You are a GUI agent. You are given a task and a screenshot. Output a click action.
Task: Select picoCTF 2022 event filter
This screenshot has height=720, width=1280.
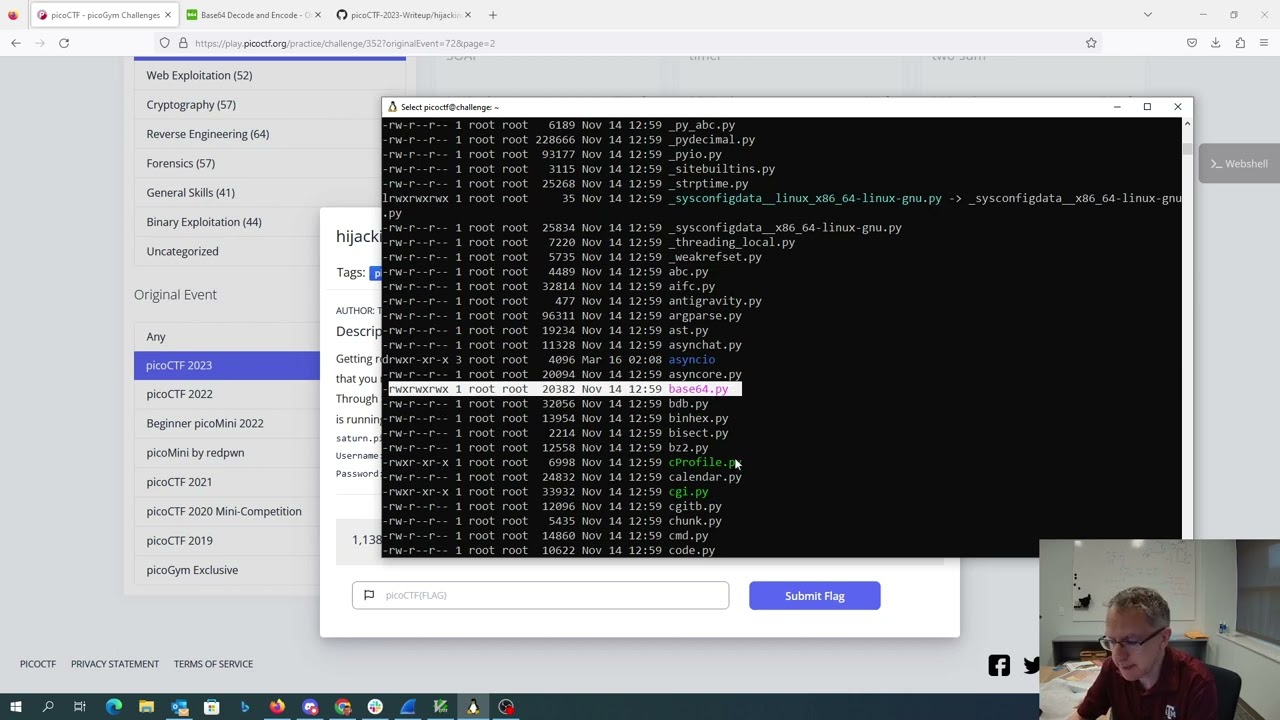[179, 394]
